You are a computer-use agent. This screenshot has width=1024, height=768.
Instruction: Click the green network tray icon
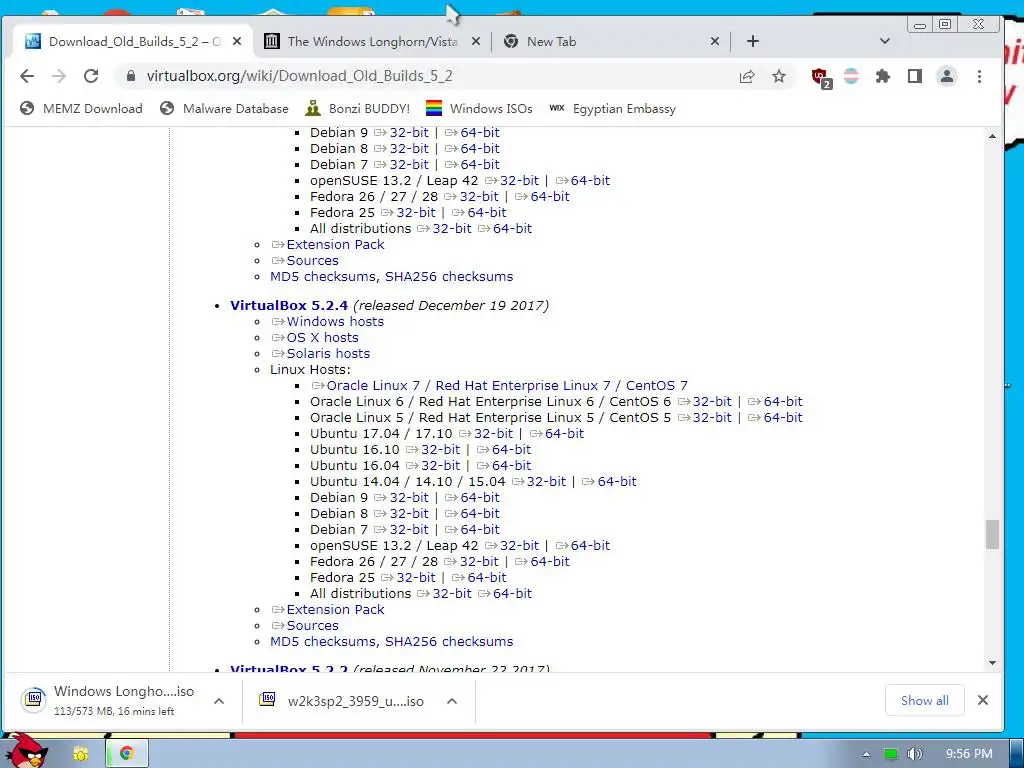coord(891,754)
